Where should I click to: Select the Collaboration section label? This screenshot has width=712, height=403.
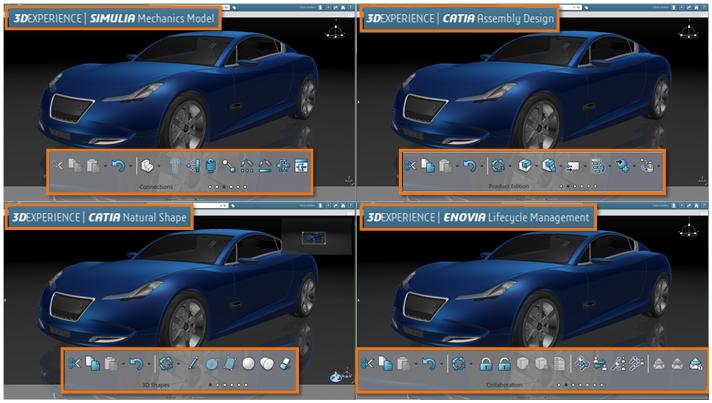click(504, 383)
